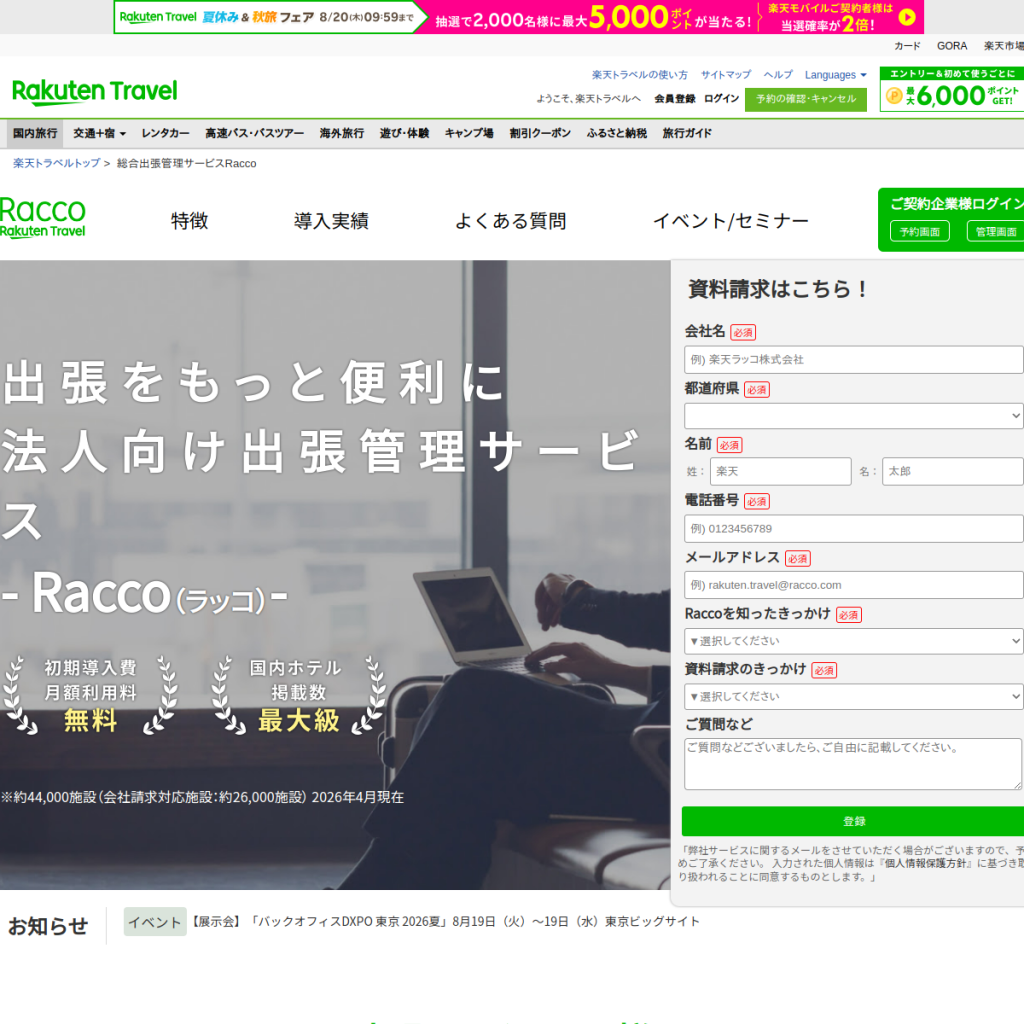Viewport: 1024px width, 1024px height.
Task: Click the 楽天トラベルトップ breadcrumb link
Action: (x=57, y=163)
